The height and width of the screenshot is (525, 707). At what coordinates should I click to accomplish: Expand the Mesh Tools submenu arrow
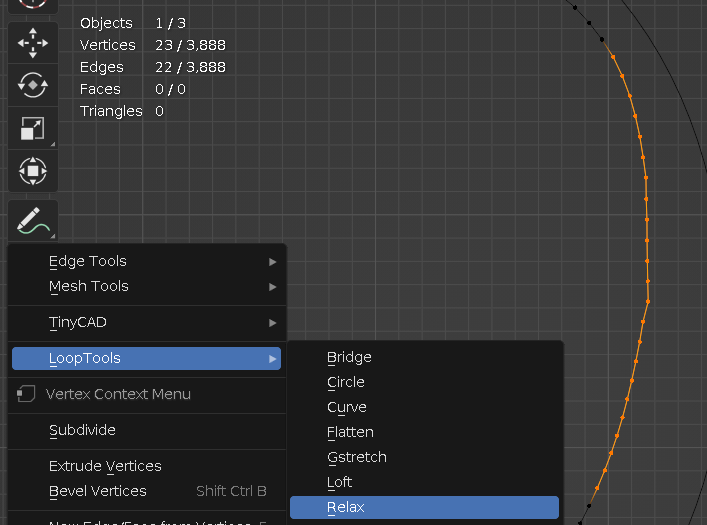coord(272,287)
